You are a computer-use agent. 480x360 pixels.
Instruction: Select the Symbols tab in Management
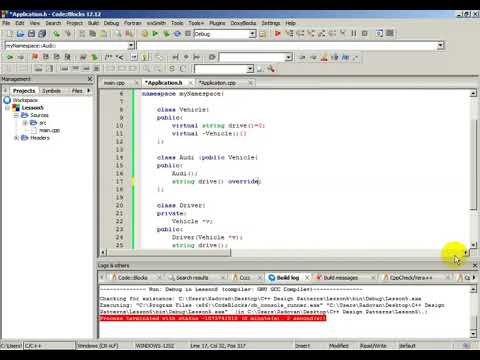[51, 91]
